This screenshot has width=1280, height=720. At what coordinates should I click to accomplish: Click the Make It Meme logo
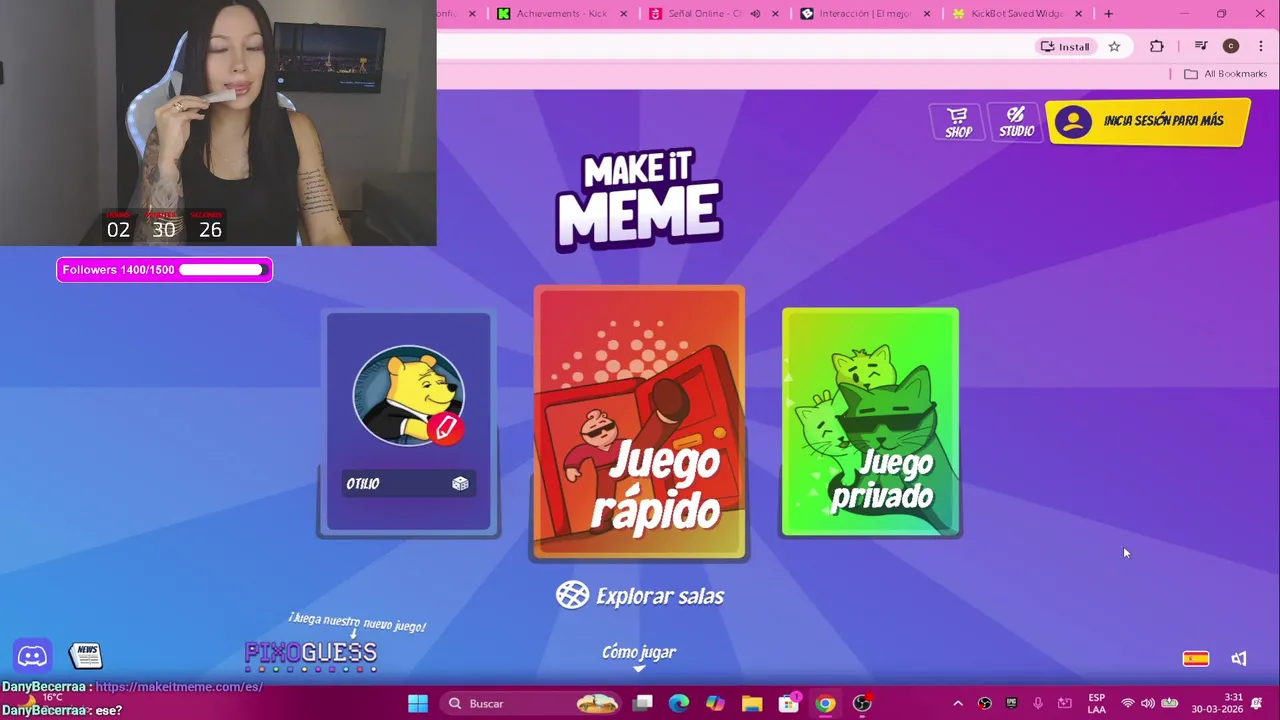639,200
